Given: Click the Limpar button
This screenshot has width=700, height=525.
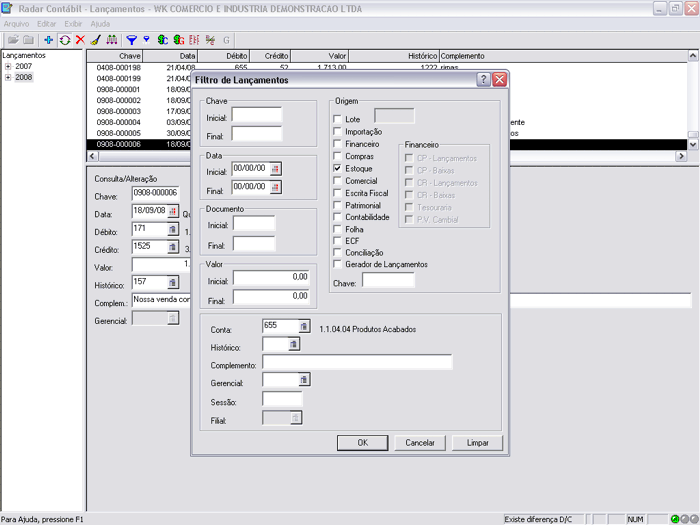Looking at the screenshot, I should (x=477, y=442).
